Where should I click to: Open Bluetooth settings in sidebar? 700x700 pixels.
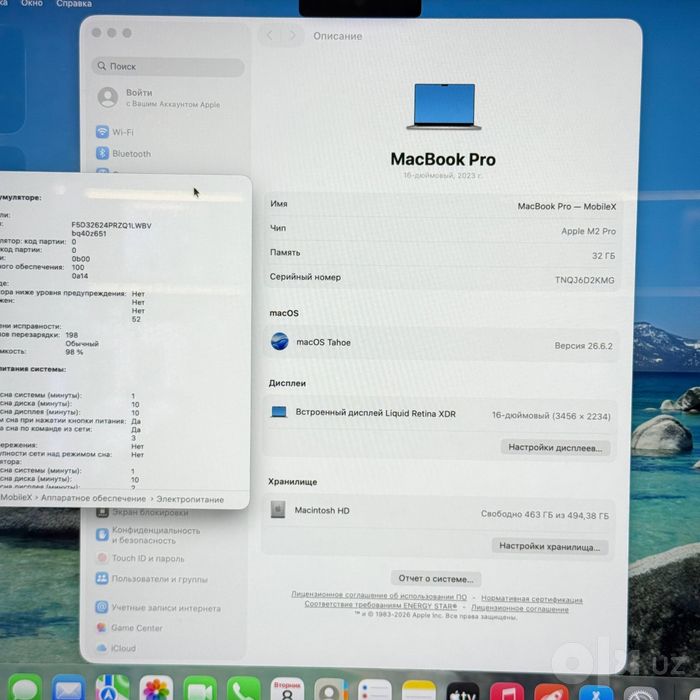[x=123, y=154]
